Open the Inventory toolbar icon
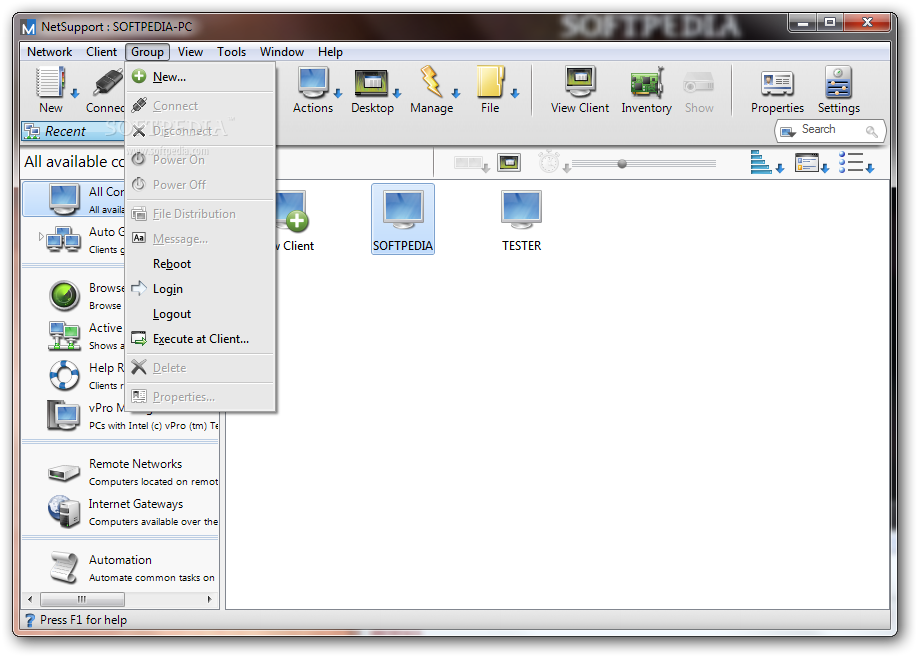 click(646, 82)
